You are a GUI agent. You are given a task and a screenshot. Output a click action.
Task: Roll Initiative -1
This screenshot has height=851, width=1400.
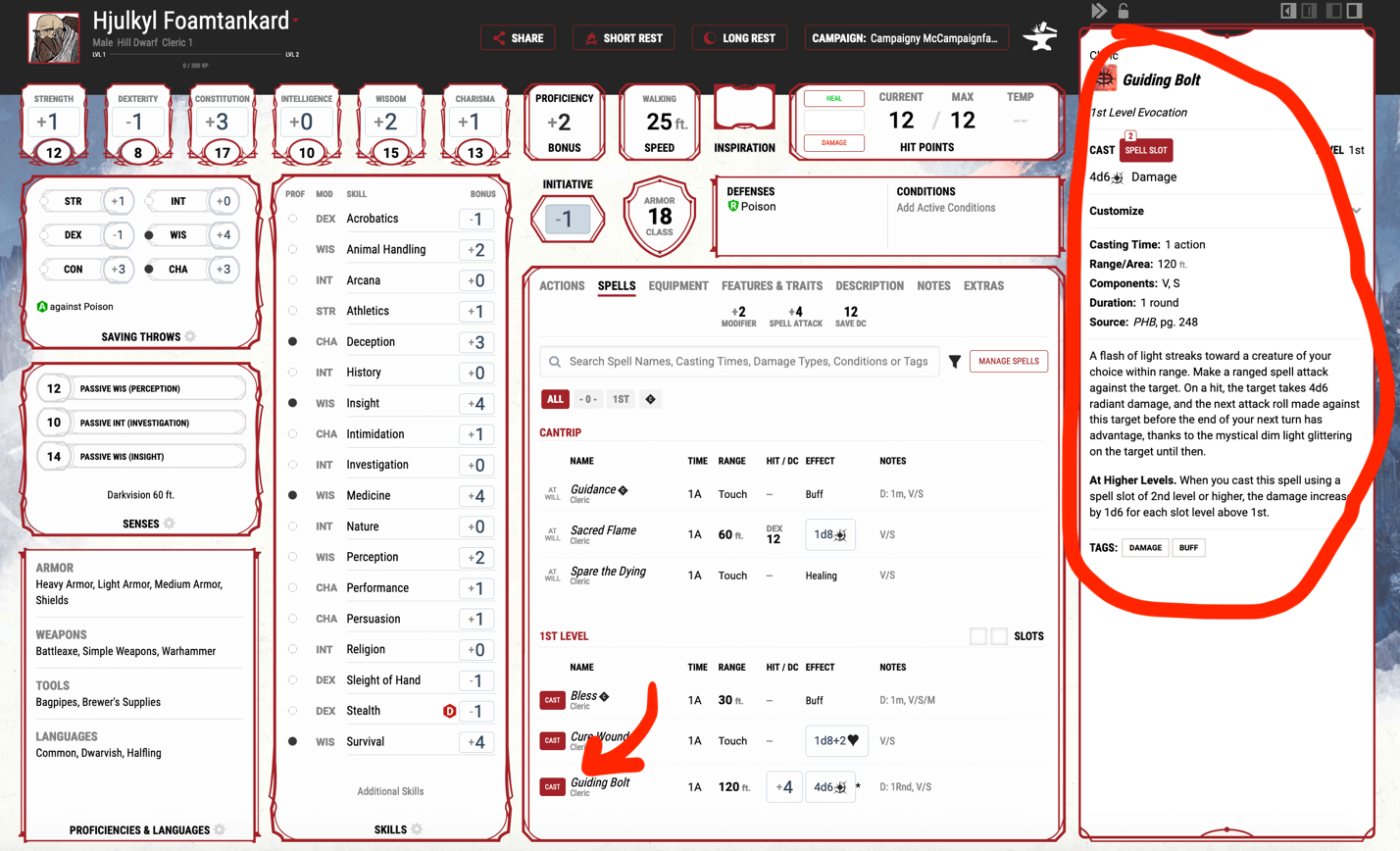click(567, 220)
